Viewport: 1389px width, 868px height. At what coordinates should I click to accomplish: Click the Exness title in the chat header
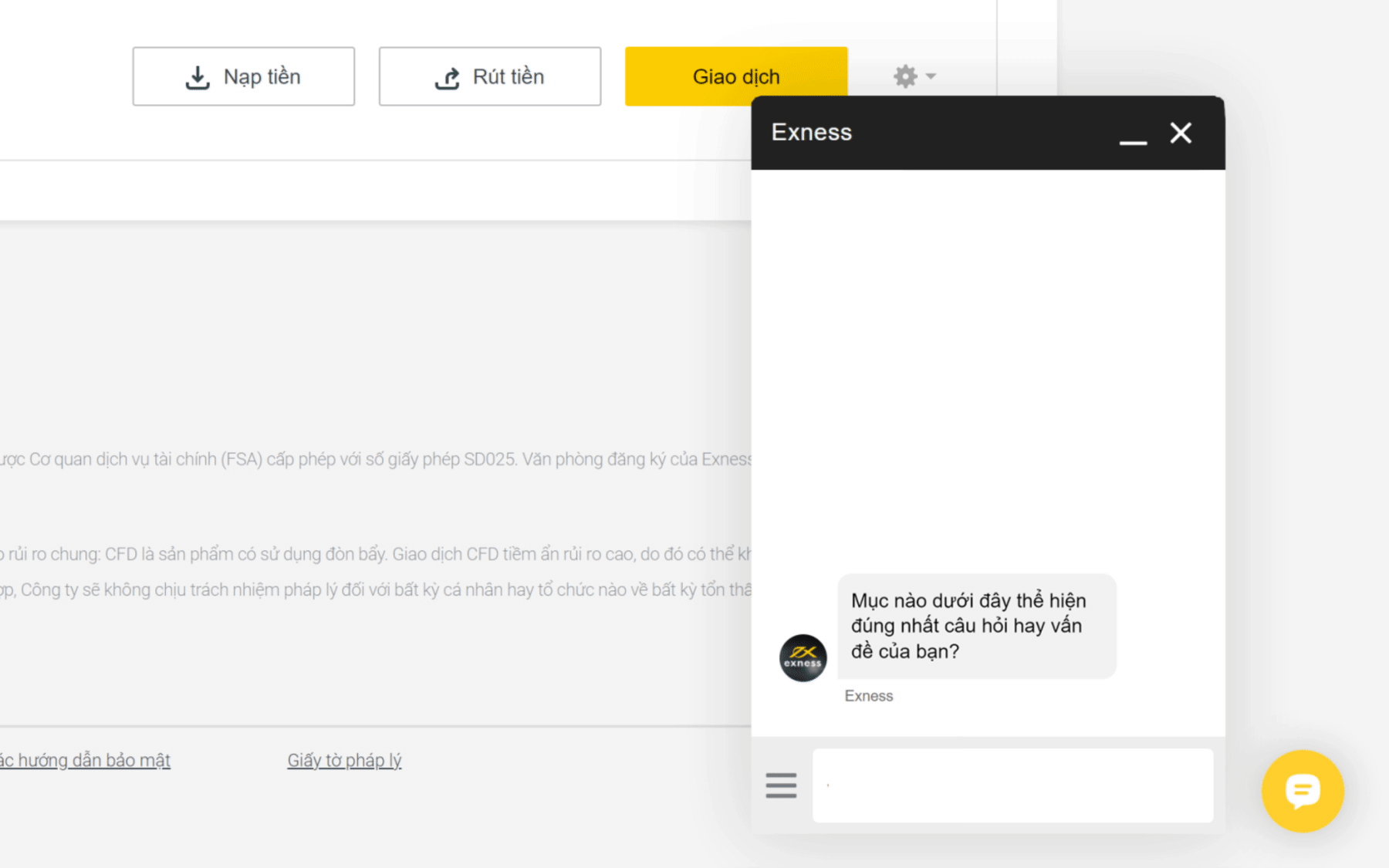click(812, 132)
